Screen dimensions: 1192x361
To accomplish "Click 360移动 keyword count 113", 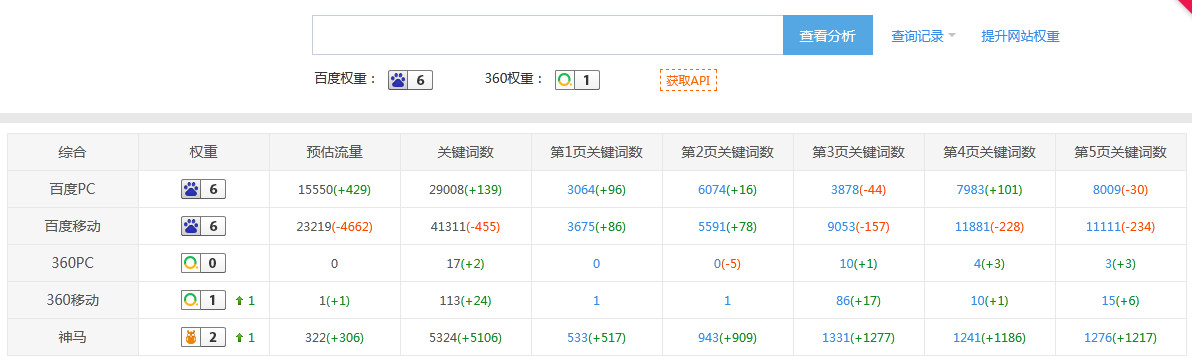I will coord(451,301).
